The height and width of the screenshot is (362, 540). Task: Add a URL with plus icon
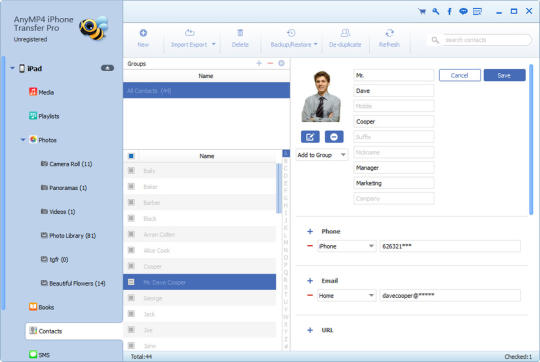(x=310, y=330)
